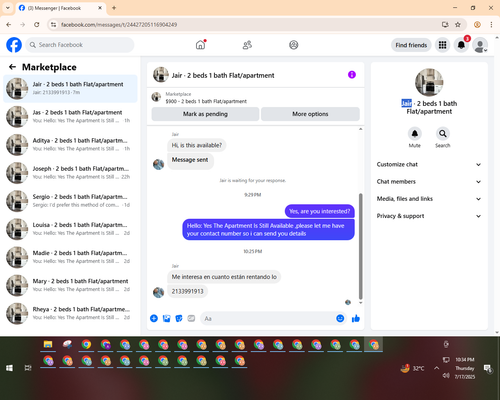Open Madie's conversation in the chat list
This screenshot has width=500, height=400.
pos(70,257)
